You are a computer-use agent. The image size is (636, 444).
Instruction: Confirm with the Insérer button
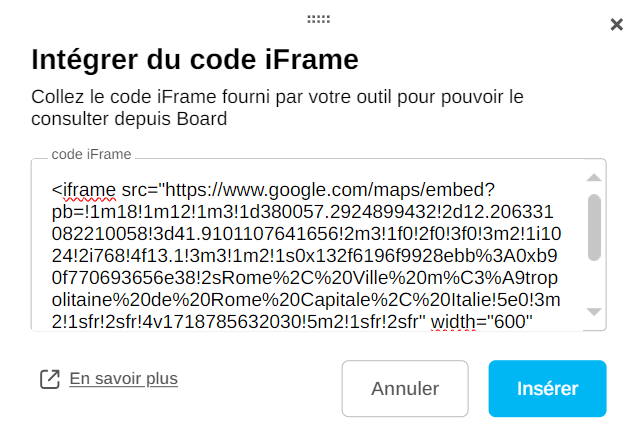click(547, 388)
